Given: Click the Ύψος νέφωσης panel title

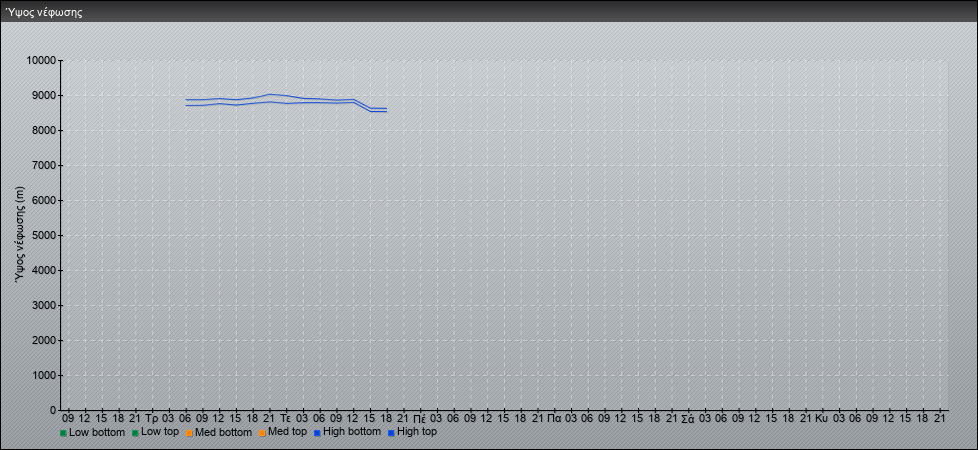Looking at the screenshot, I should click(x=43, y=13).
